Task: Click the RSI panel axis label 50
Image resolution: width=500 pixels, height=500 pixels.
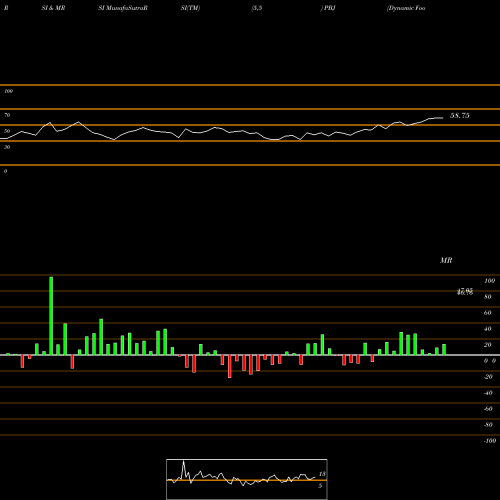Action: pos(7,131)
